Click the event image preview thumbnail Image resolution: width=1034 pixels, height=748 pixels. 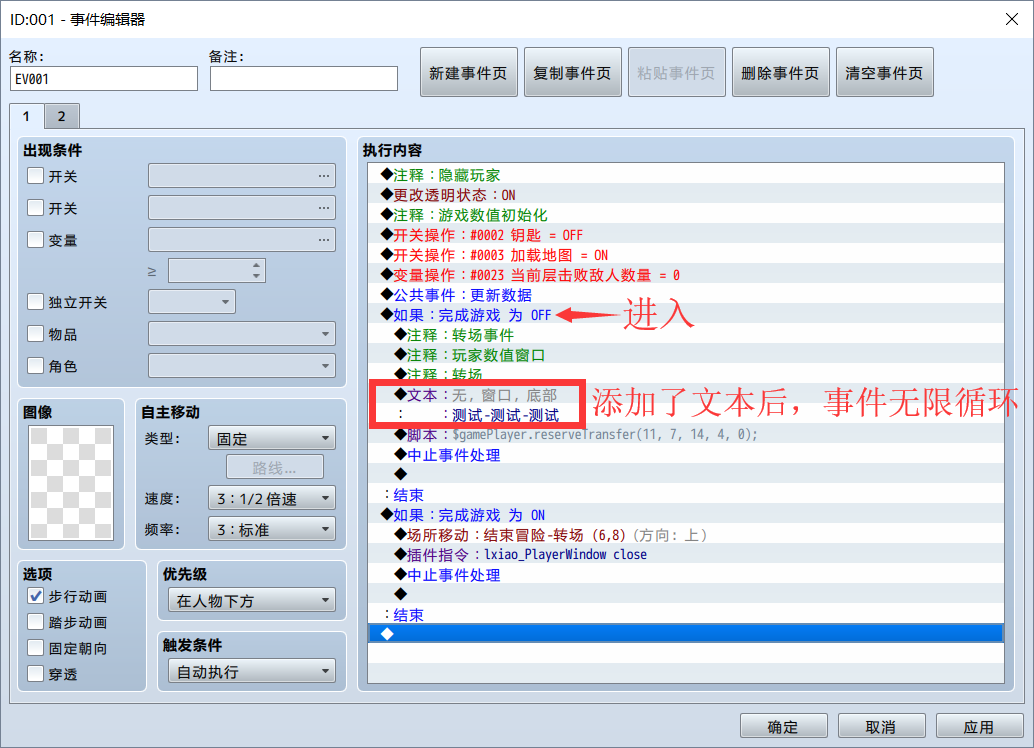(71, 483)
